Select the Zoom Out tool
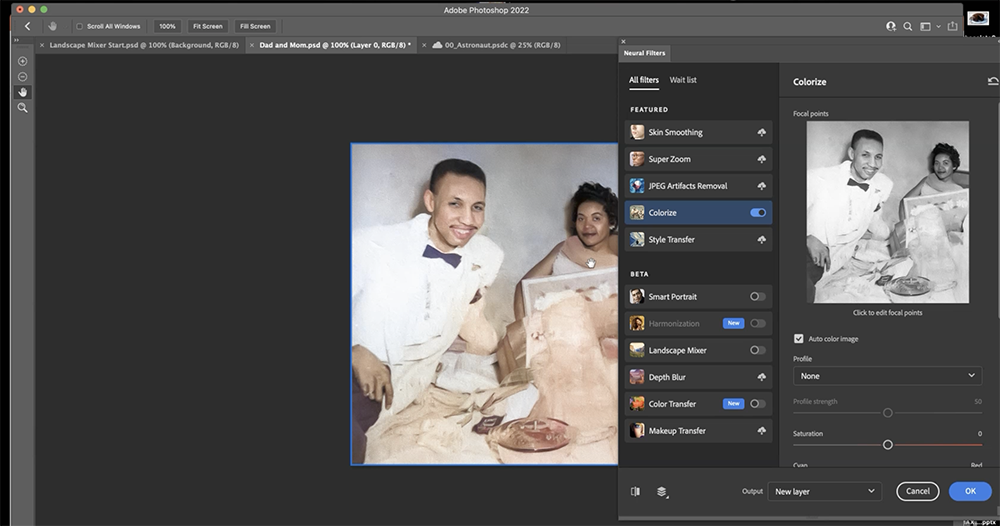 [x=22, y=77]
